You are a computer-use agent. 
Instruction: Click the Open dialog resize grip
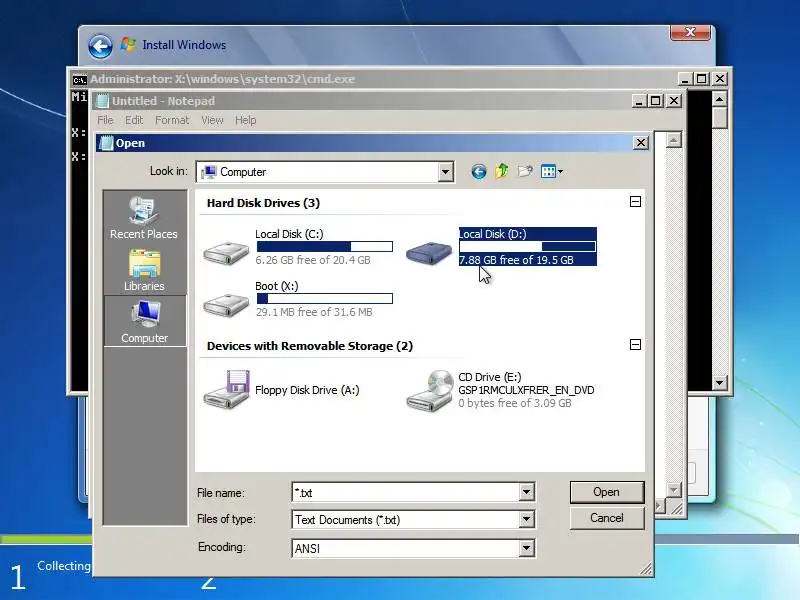(x=646, y=569)
